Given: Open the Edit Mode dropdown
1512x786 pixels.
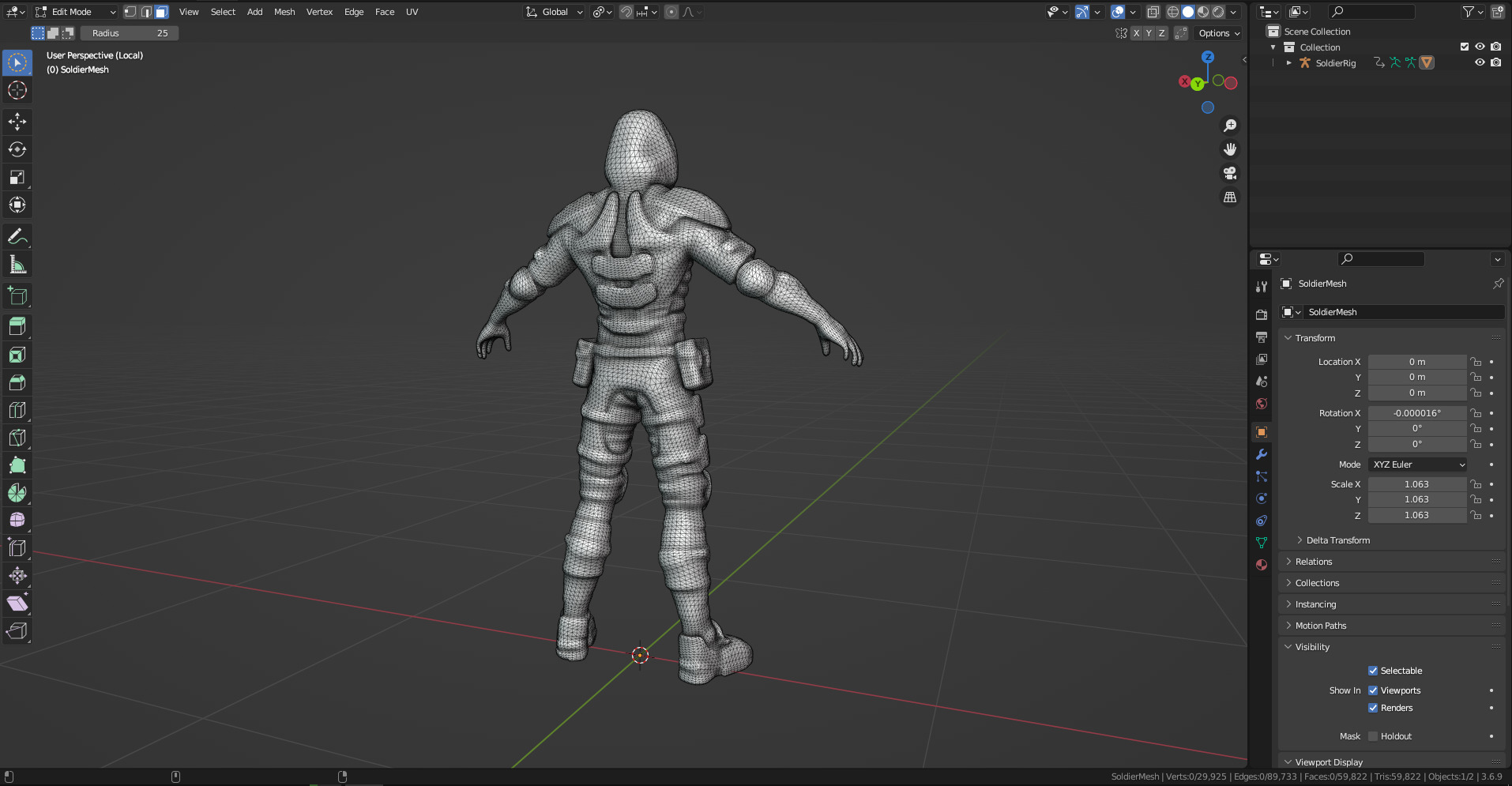Looking at the screenshot, I should [76, 12].
